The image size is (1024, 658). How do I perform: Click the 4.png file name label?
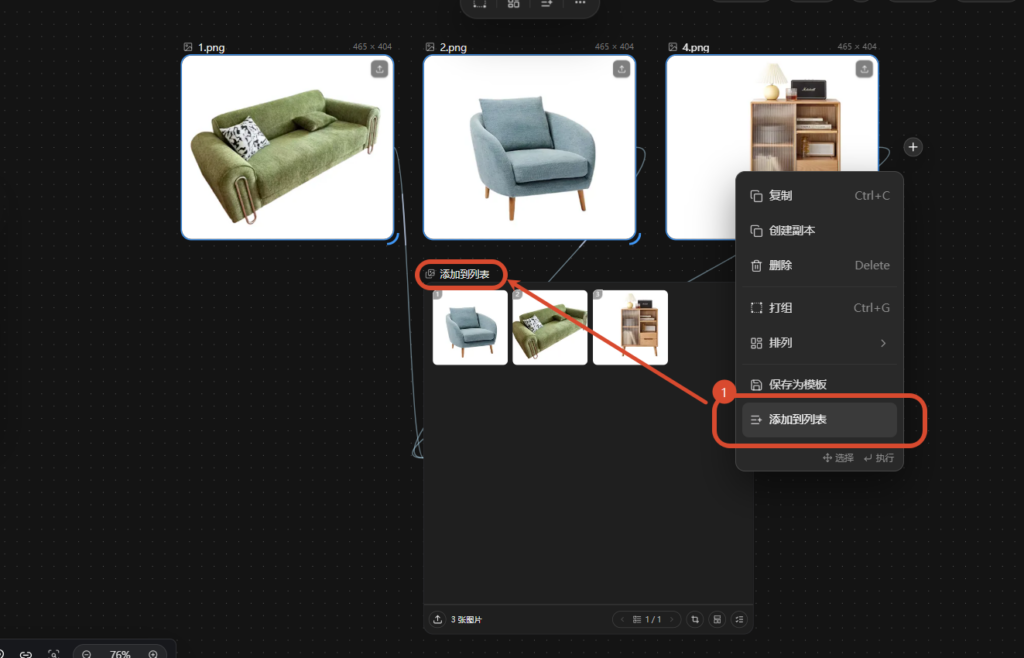[x=696, y=48]
